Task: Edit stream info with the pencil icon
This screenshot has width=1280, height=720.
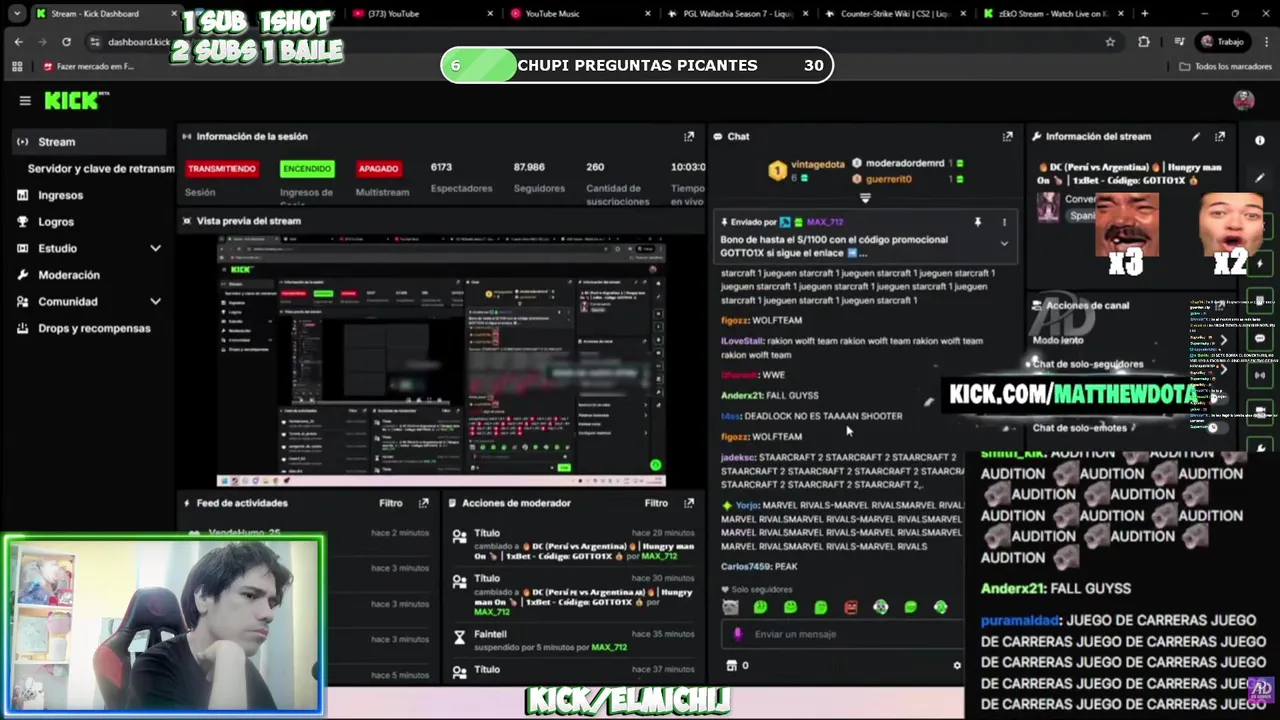Action: pyautogui.click(x=1196, y=137)
